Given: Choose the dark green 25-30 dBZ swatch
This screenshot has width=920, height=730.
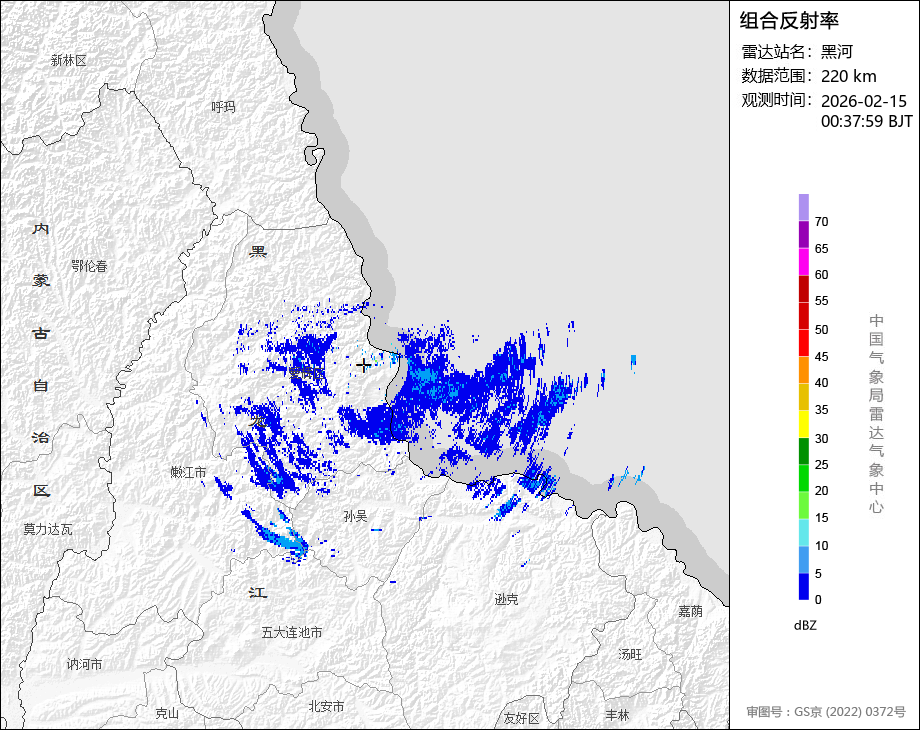Looking at the screenshot, I should tap(803, 451).
